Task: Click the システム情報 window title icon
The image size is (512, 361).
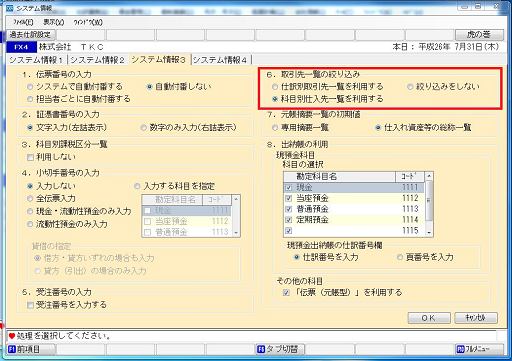Action: click(10, 8)
